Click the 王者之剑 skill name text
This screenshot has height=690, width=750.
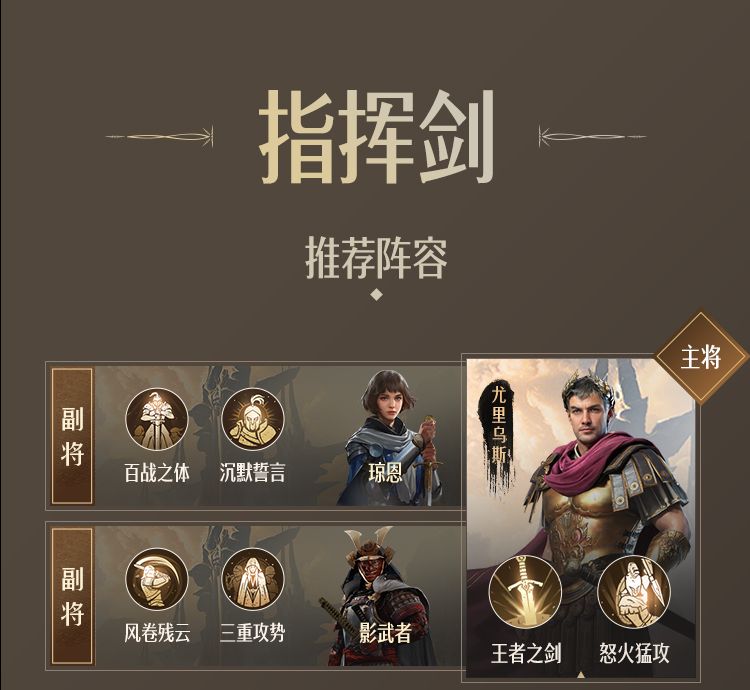526,653
